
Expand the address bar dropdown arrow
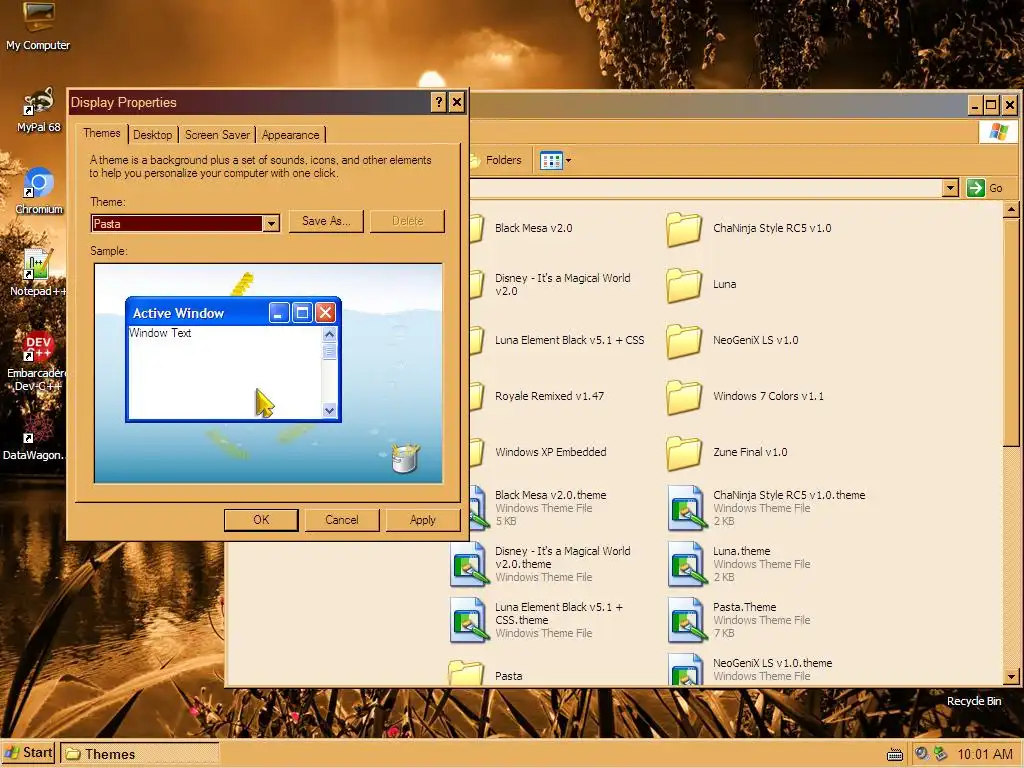tap(950, 188)
